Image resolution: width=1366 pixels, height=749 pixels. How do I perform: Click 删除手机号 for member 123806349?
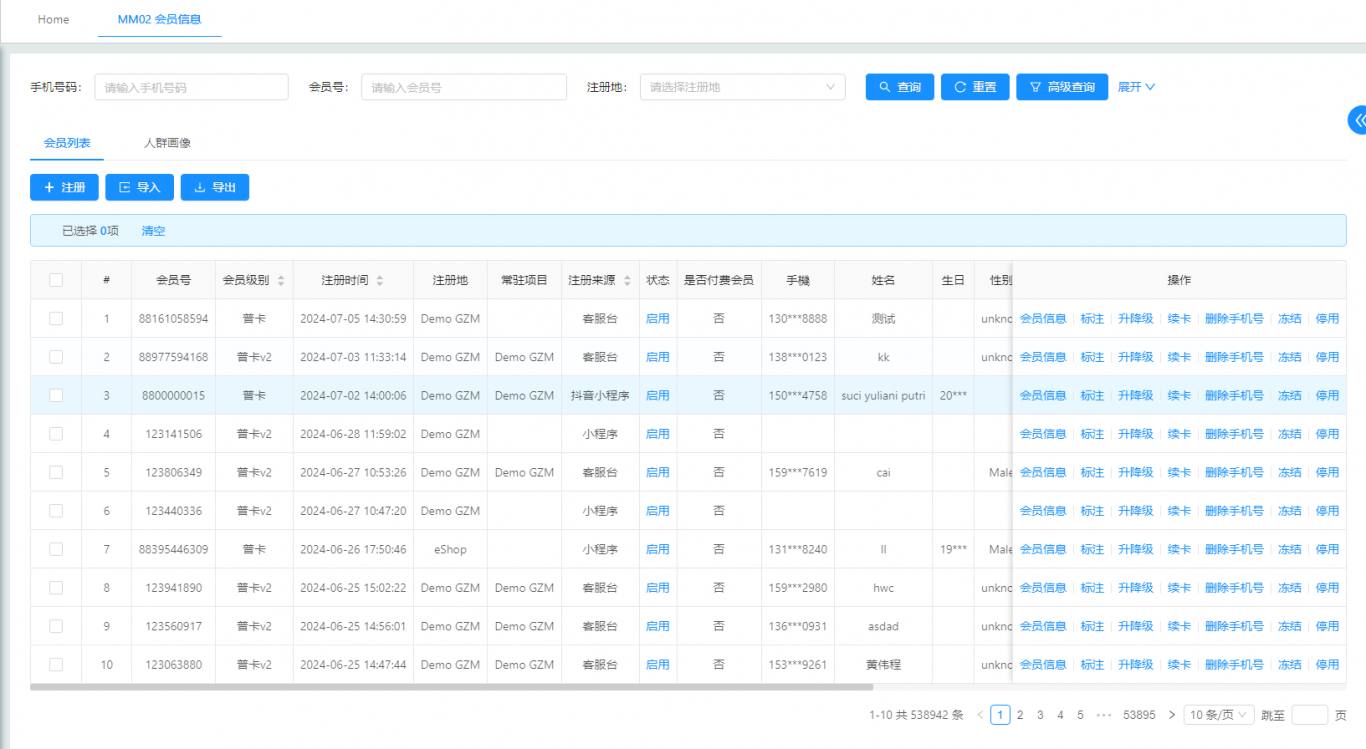click(x=1234, y=472)
